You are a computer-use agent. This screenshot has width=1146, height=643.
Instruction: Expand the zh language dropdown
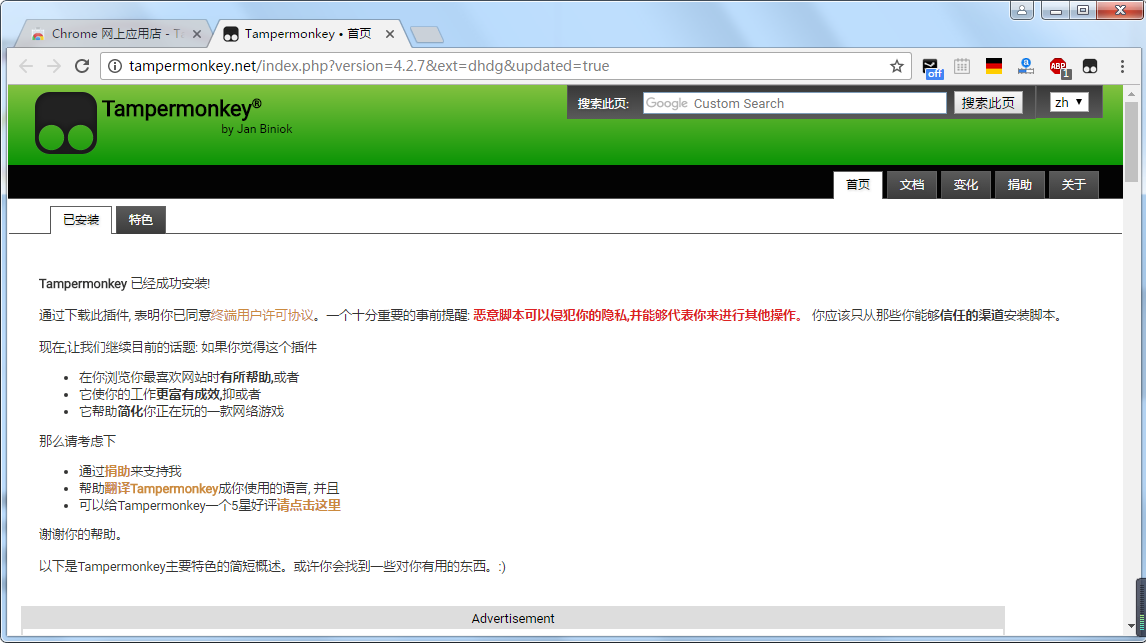[x=1069, y=102]
